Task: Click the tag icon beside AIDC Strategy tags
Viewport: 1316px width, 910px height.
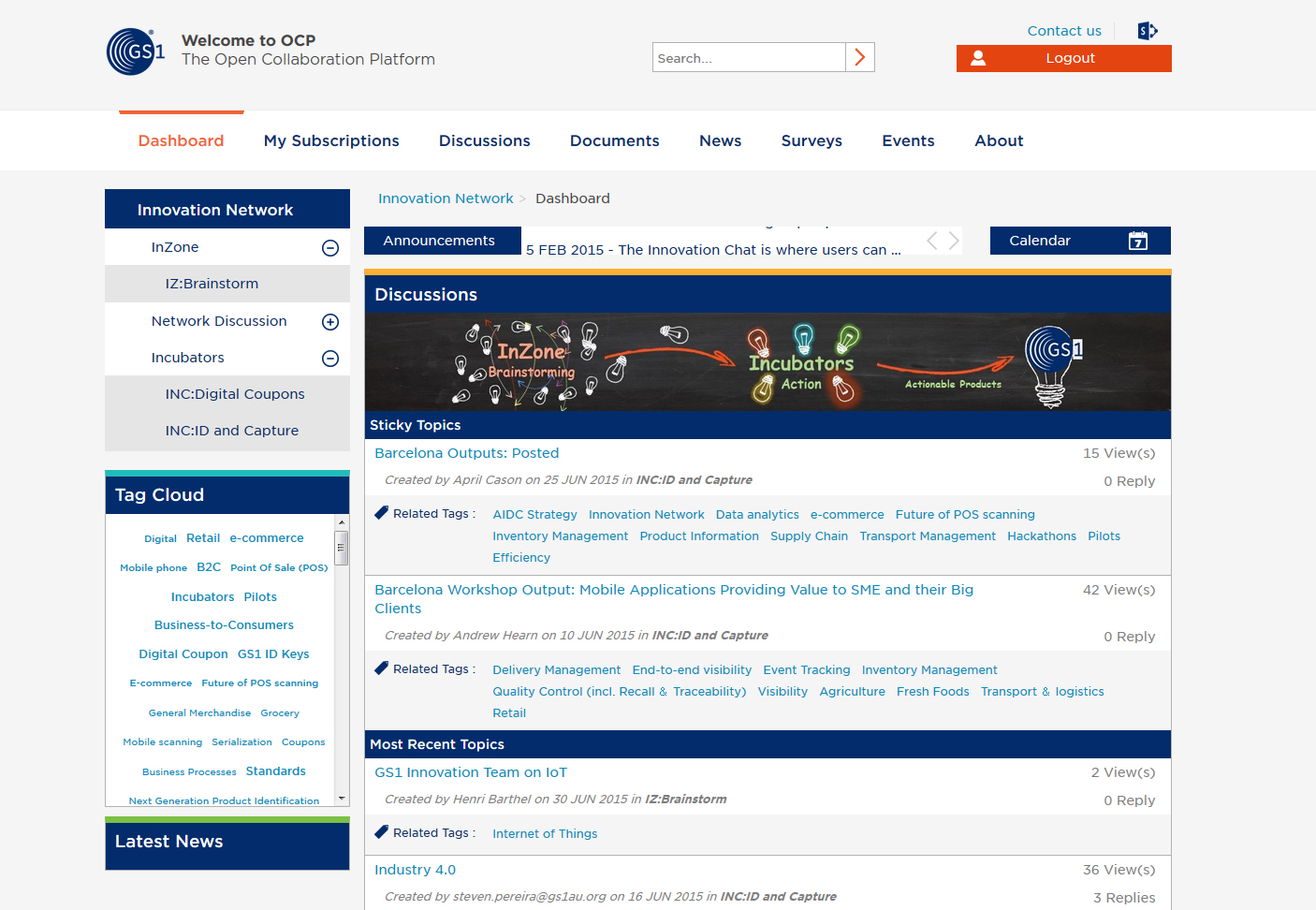Action: pyautogui.click(x=381, y=513)
